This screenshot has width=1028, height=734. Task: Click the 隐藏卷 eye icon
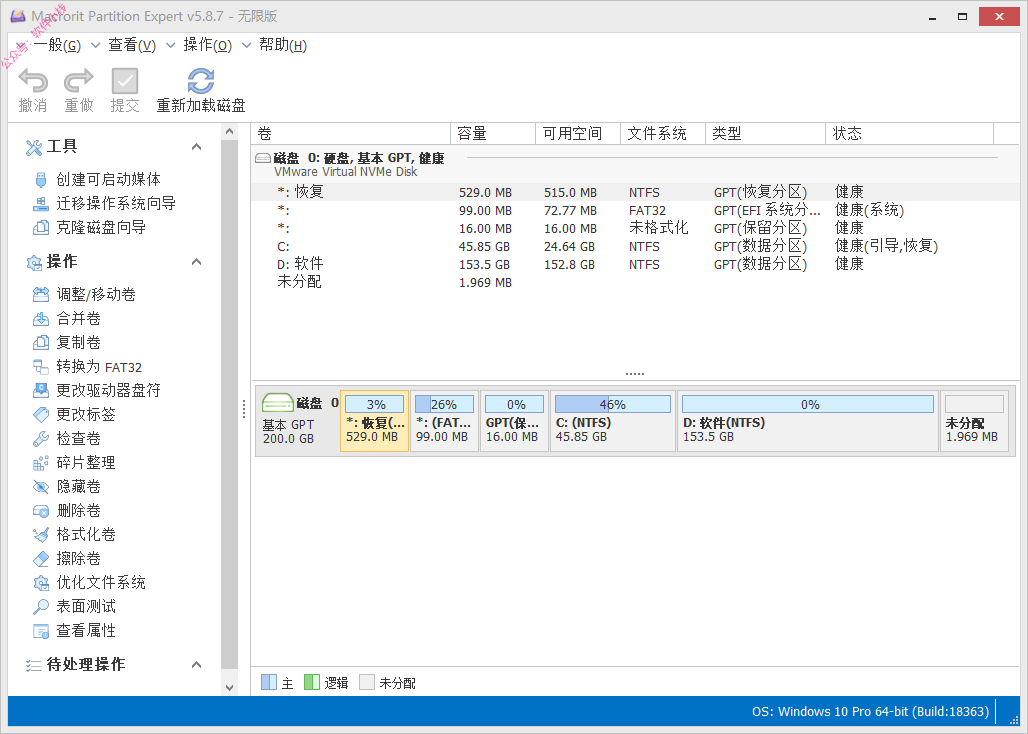coord(41,487)
